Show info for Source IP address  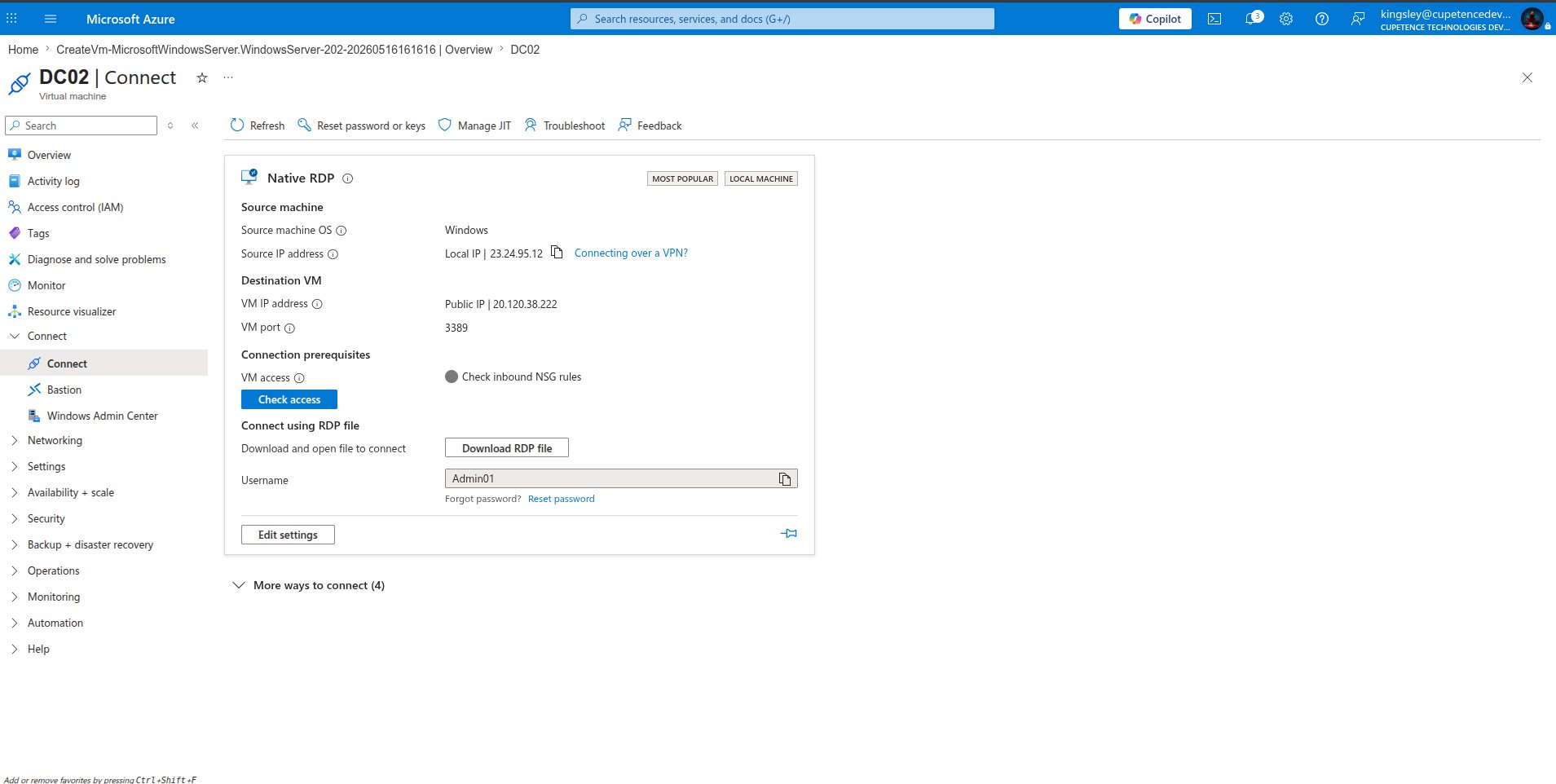[x=333, y=254]
